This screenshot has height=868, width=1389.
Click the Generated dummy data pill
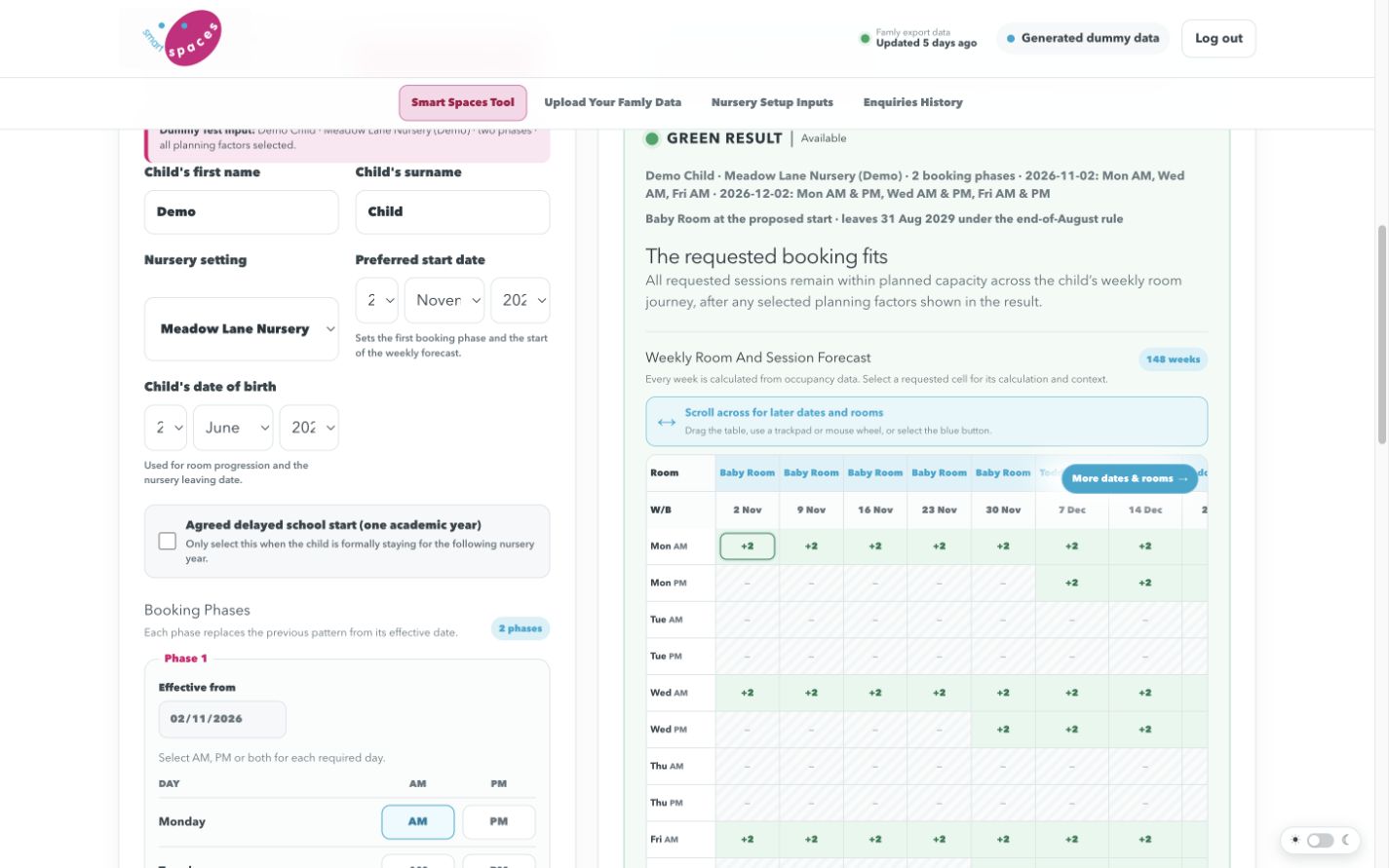click(x=1083, y=38)
